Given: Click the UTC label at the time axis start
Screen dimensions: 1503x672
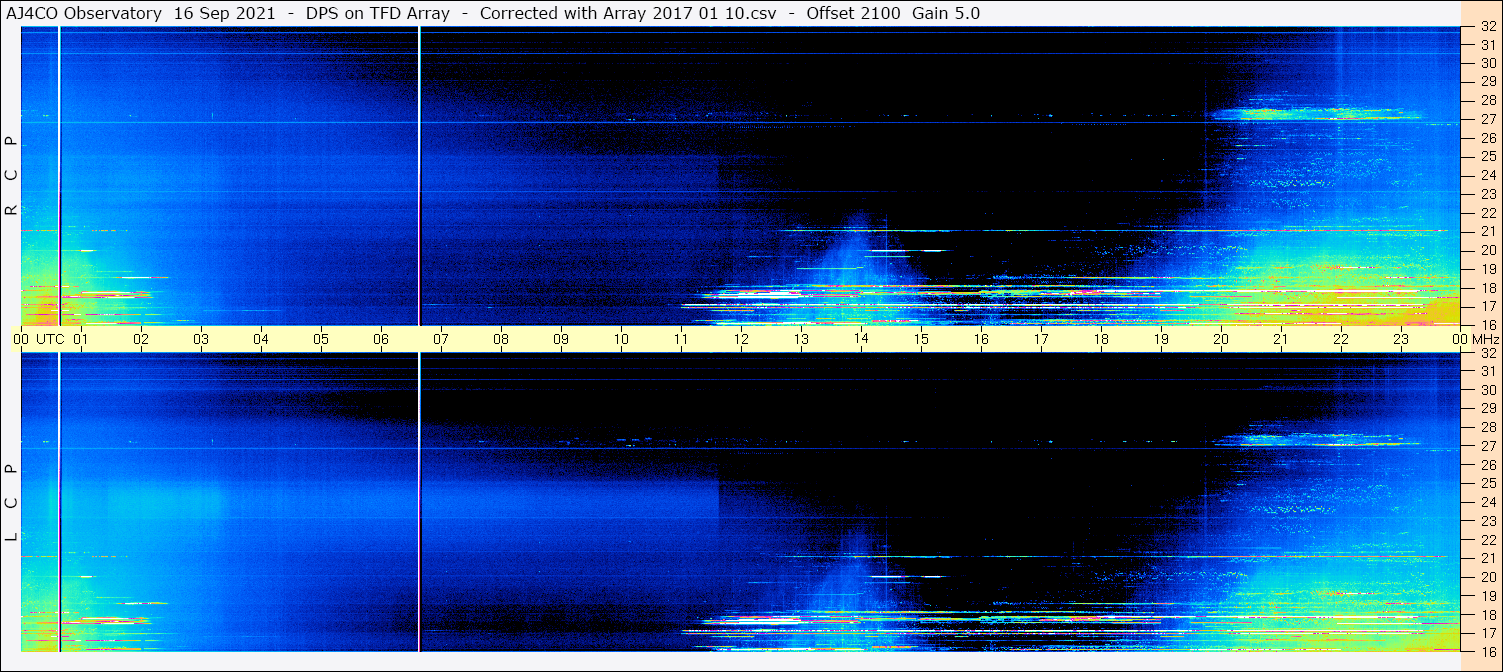Looking at the screenshot, I should click(50, 339).
